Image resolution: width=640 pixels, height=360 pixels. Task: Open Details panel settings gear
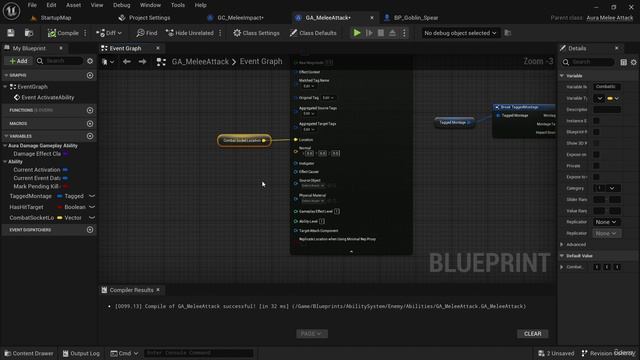click(633, 62)
